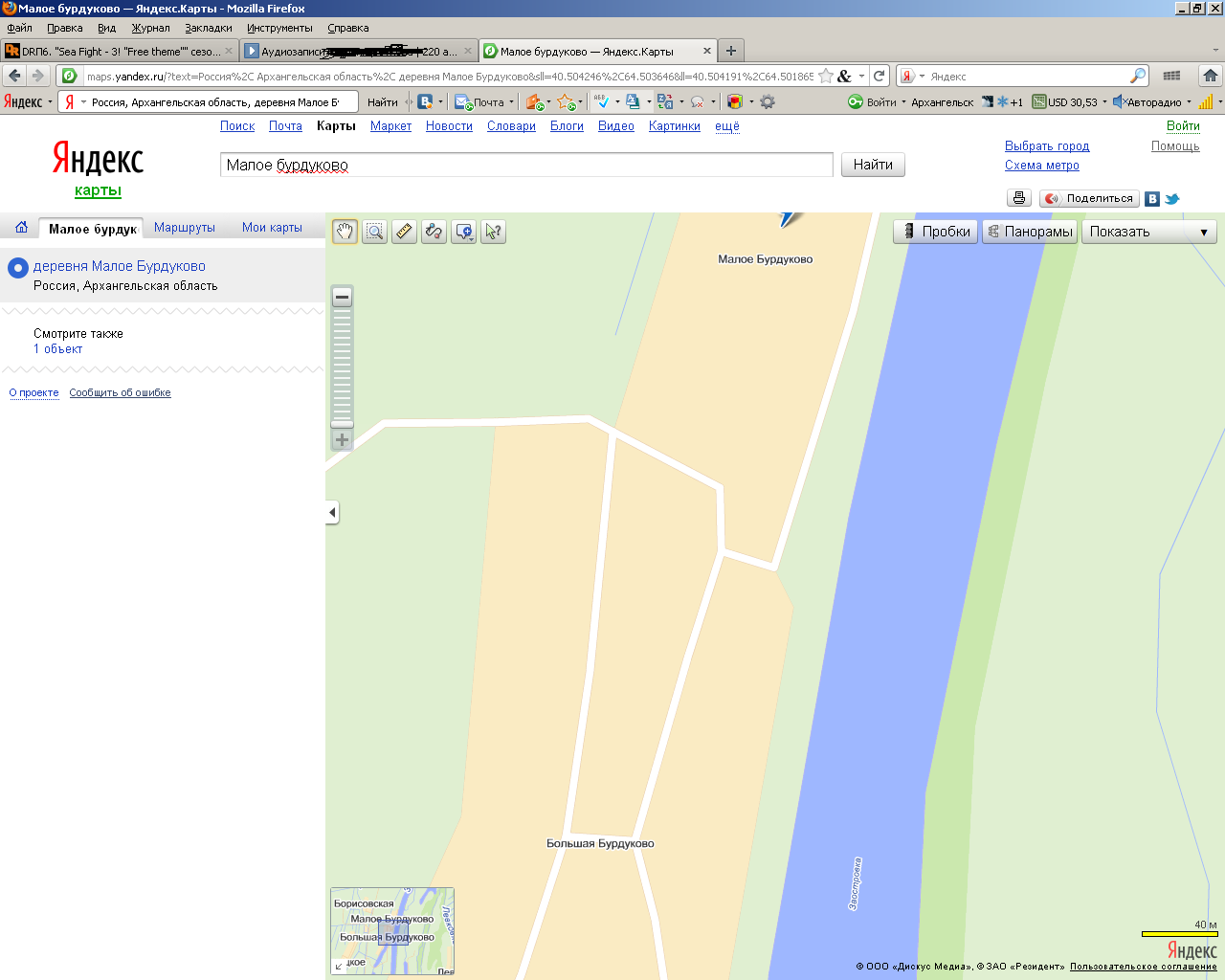Switch to DRП6 Sea Fight browser tab

click(x=119, y=51)
